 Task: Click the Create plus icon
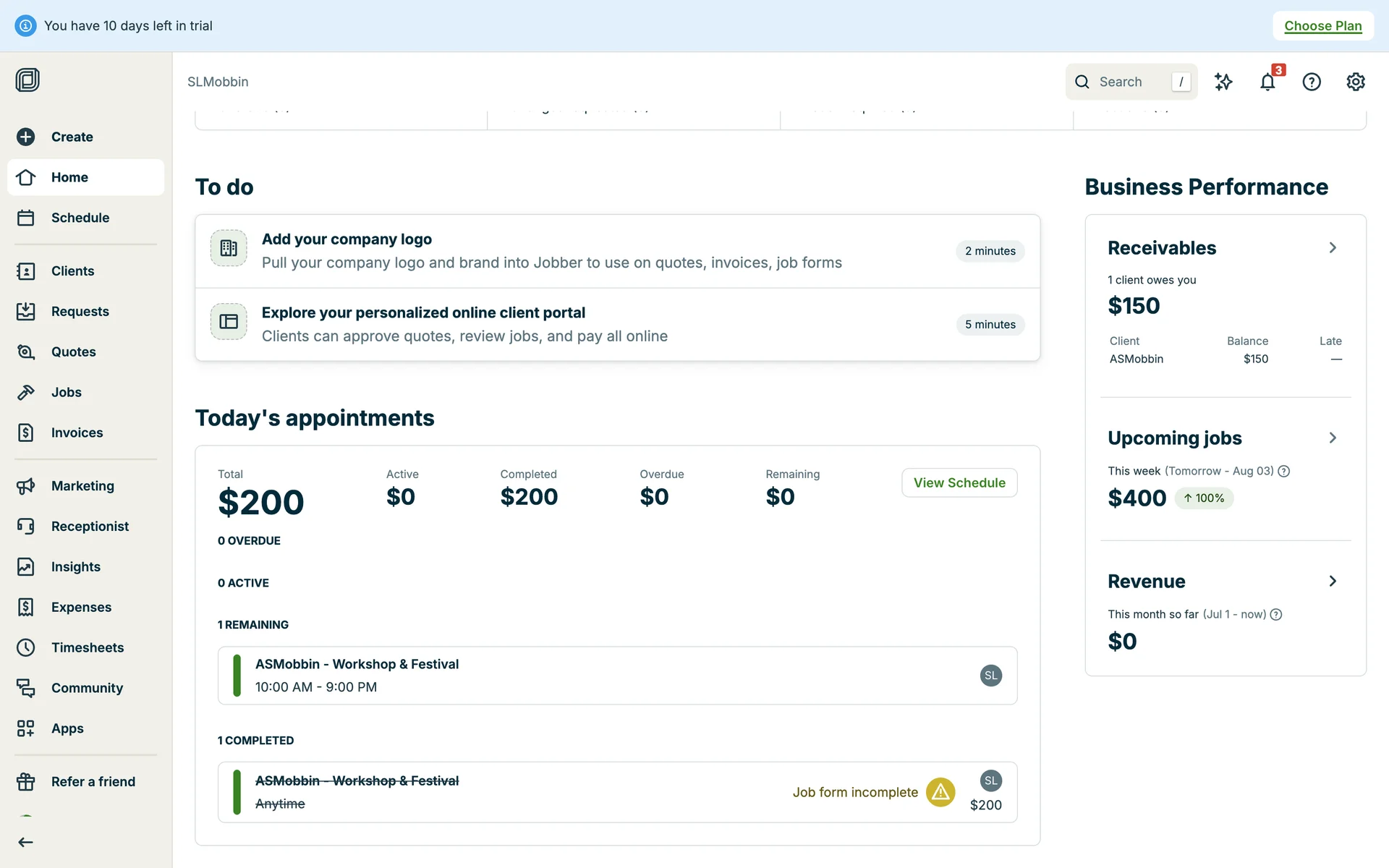26,137
